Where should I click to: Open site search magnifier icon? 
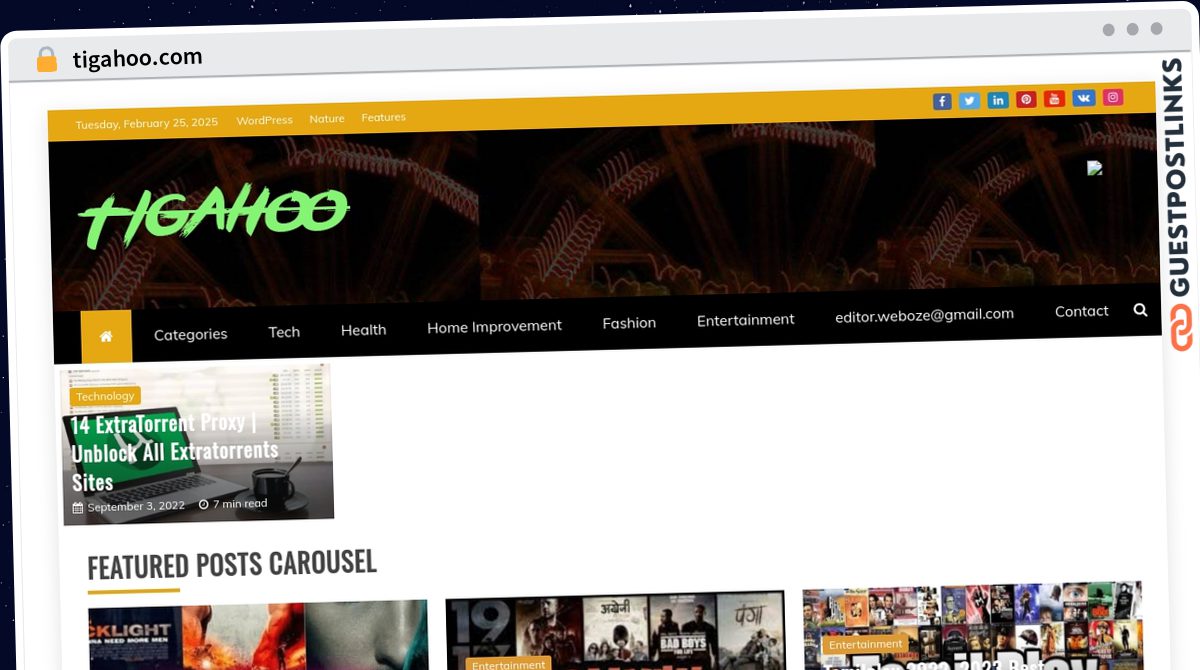[1140, 310]
